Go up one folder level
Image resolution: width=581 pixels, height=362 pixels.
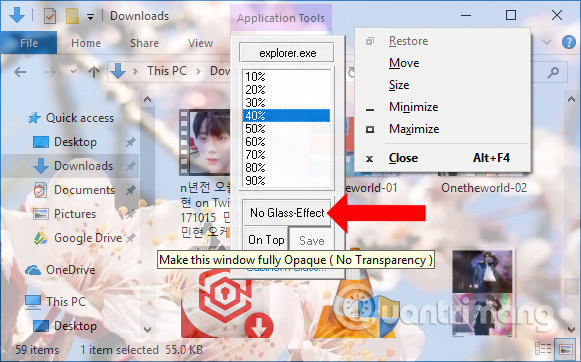coord(94,72)
